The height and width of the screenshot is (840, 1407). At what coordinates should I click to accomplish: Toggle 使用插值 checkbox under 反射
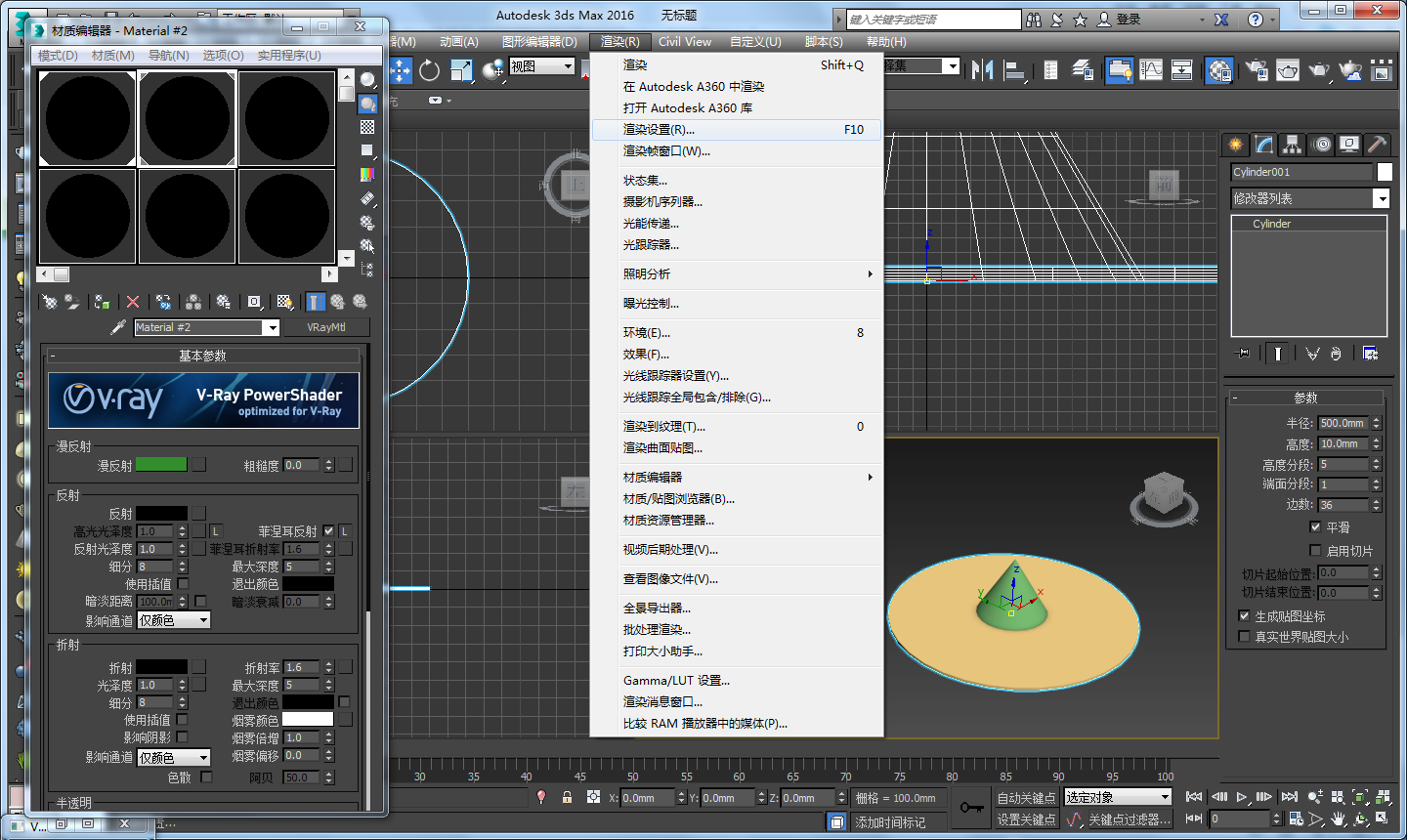click(x=183, y=584)
